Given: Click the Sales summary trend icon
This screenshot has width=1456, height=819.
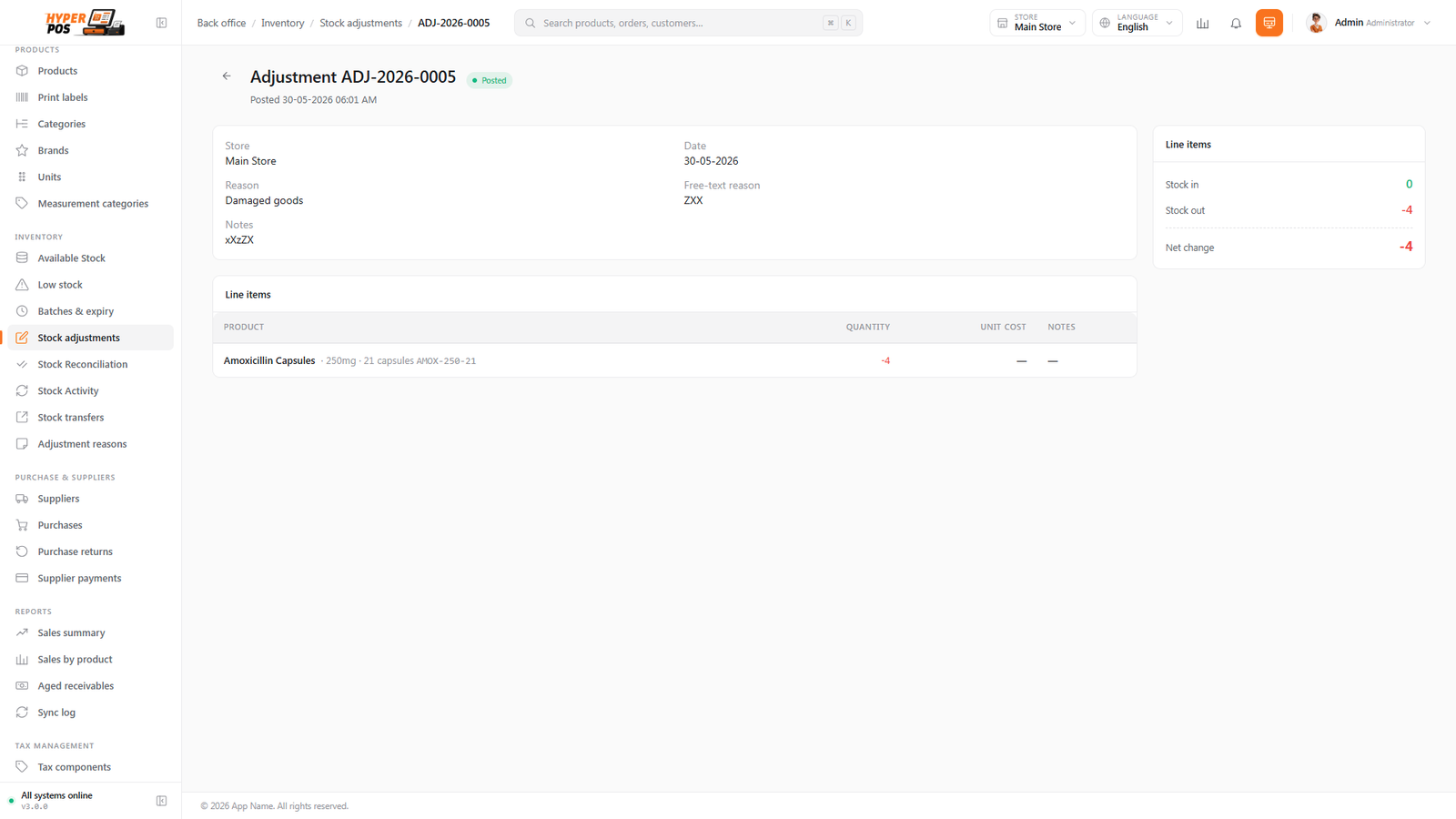Looking at the screenshot, I should [22, 632].
